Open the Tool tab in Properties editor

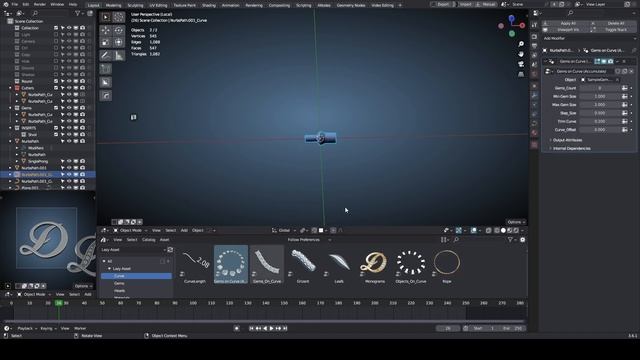pos(534,25)
